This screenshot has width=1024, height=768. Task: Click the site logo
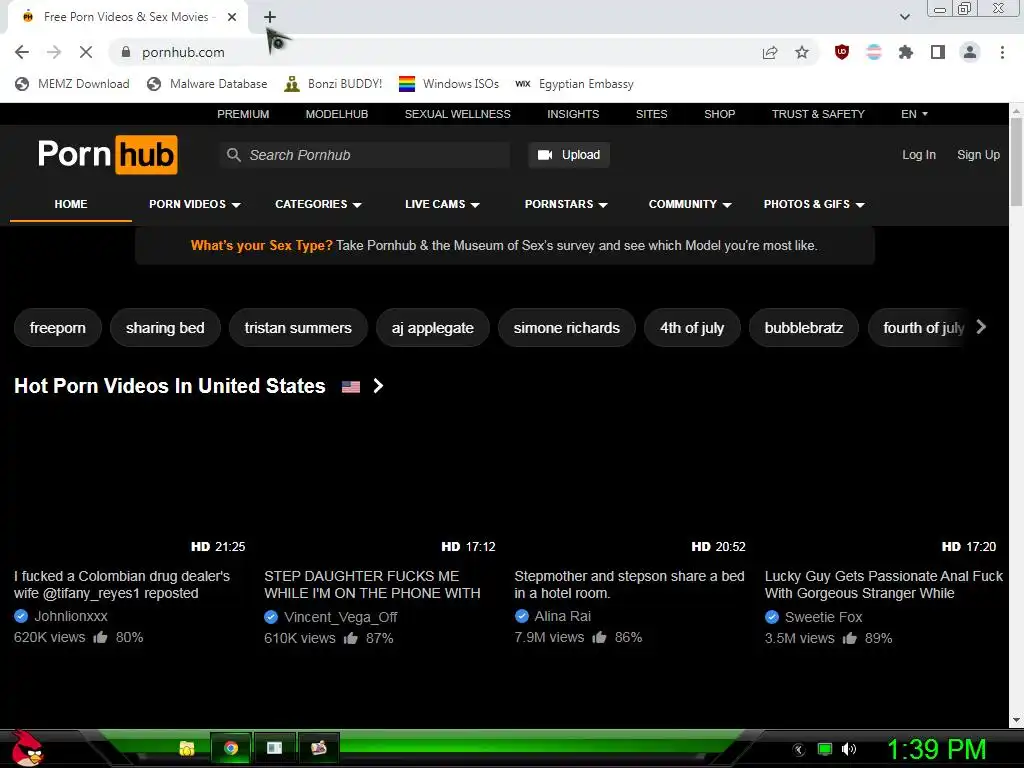pos(108,155)
